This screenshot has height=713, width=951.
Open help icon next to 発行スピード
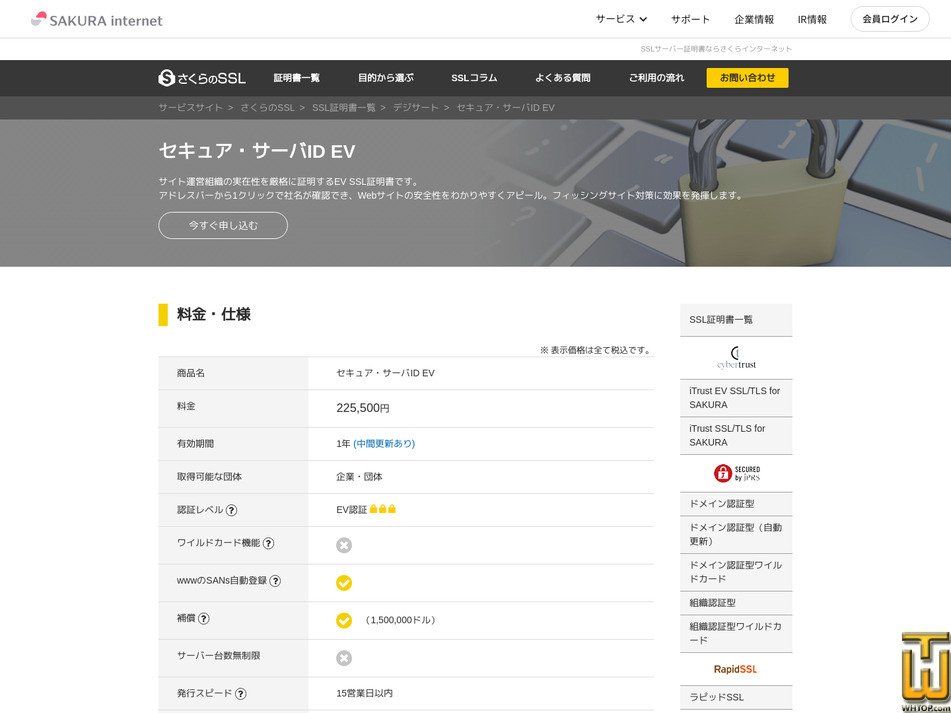coord(240,694)
